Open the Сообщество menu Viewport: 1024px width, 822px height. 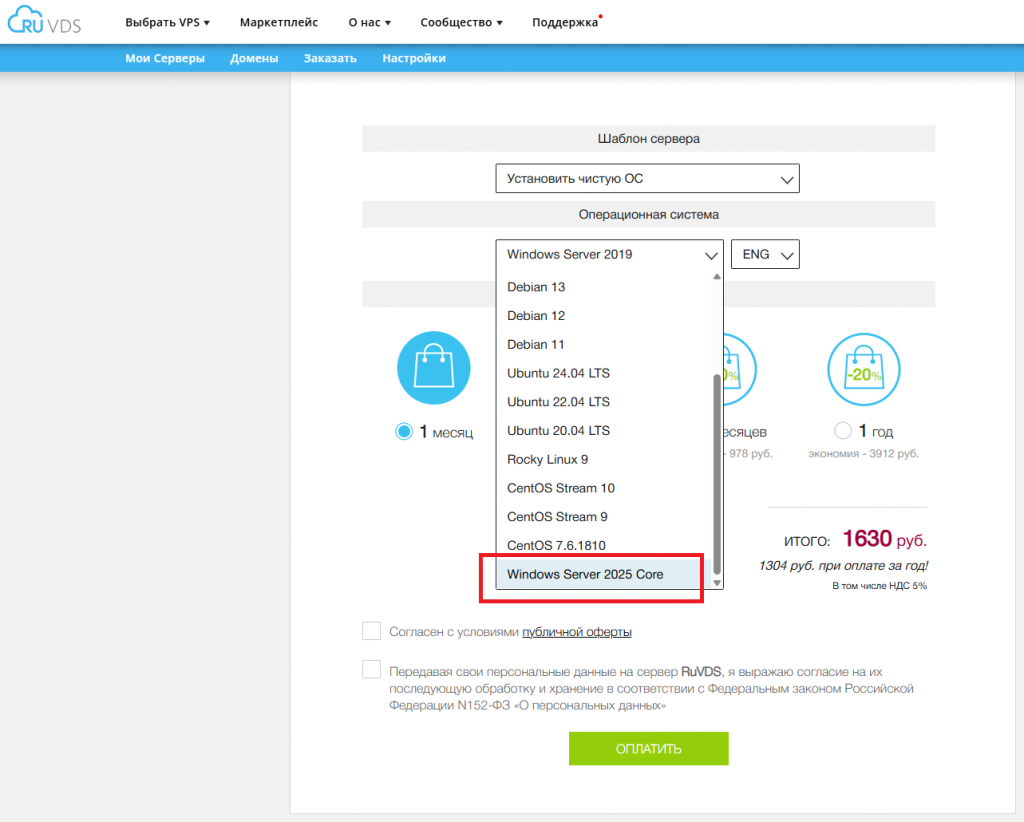click(x=461, y=22)
